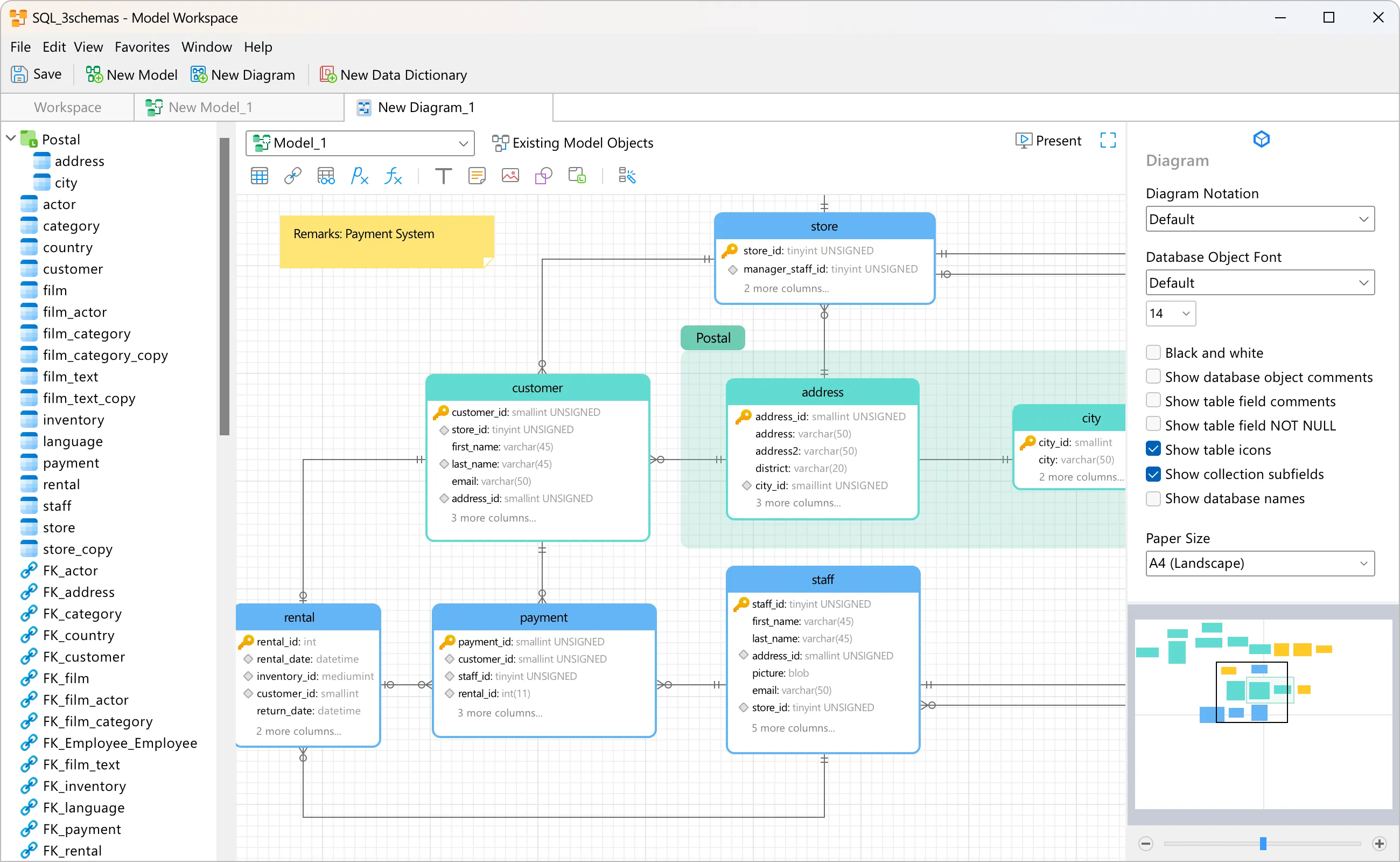Open the Help menu
1400x862 pixels.
pos(257,47)
